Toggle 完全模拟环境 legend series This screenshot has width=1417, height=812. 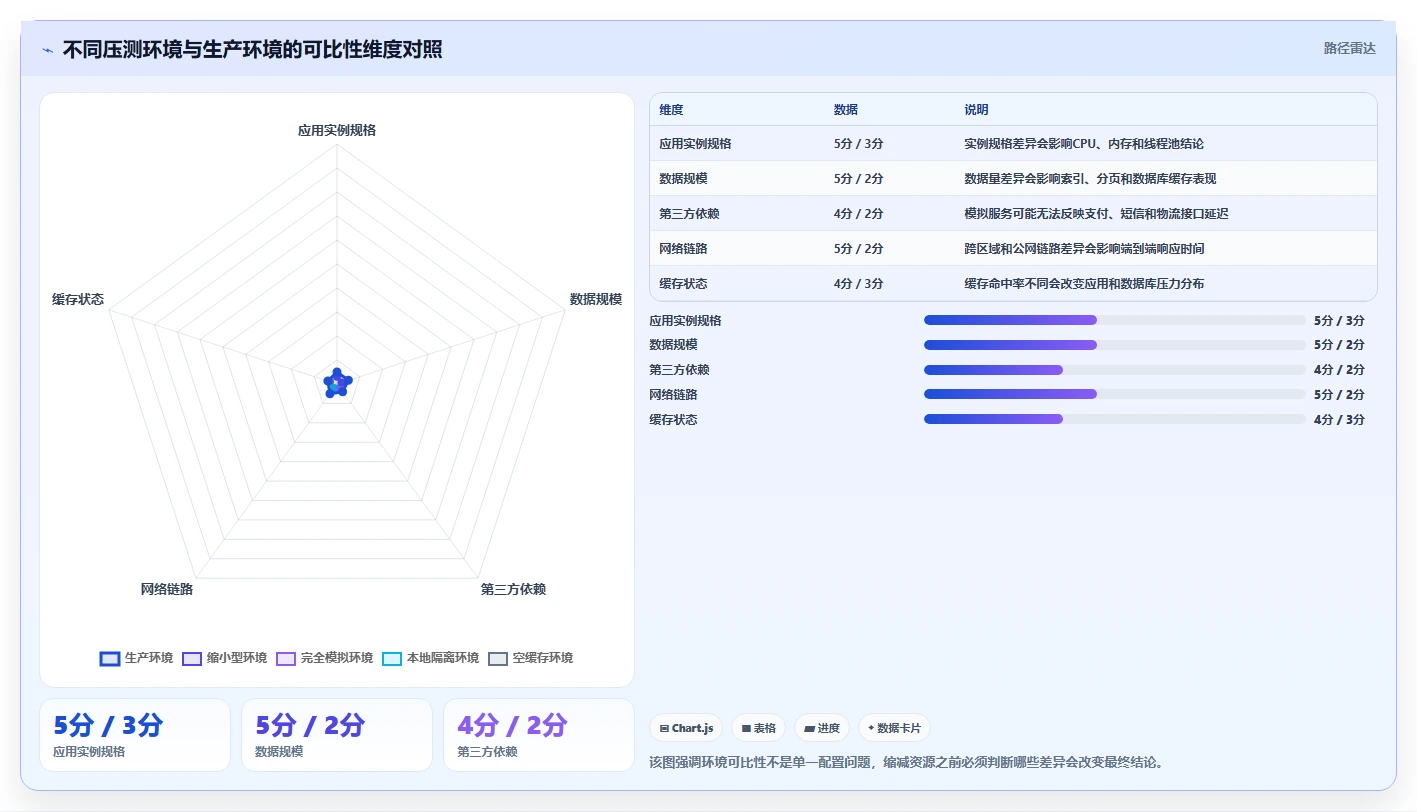325,658
